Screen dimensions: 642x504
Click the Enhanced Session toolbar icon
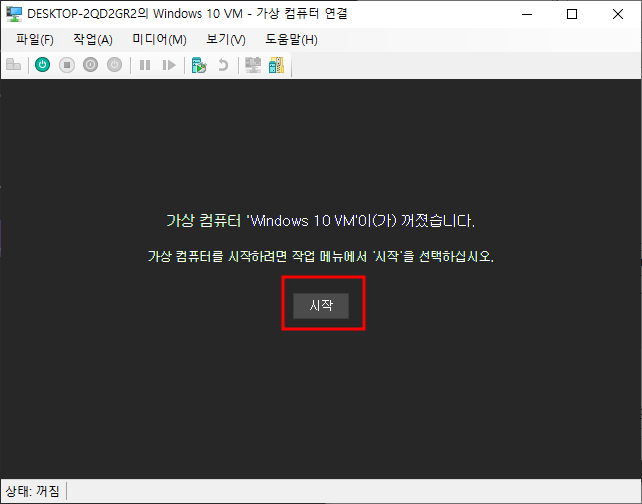(x=253, y=65)
